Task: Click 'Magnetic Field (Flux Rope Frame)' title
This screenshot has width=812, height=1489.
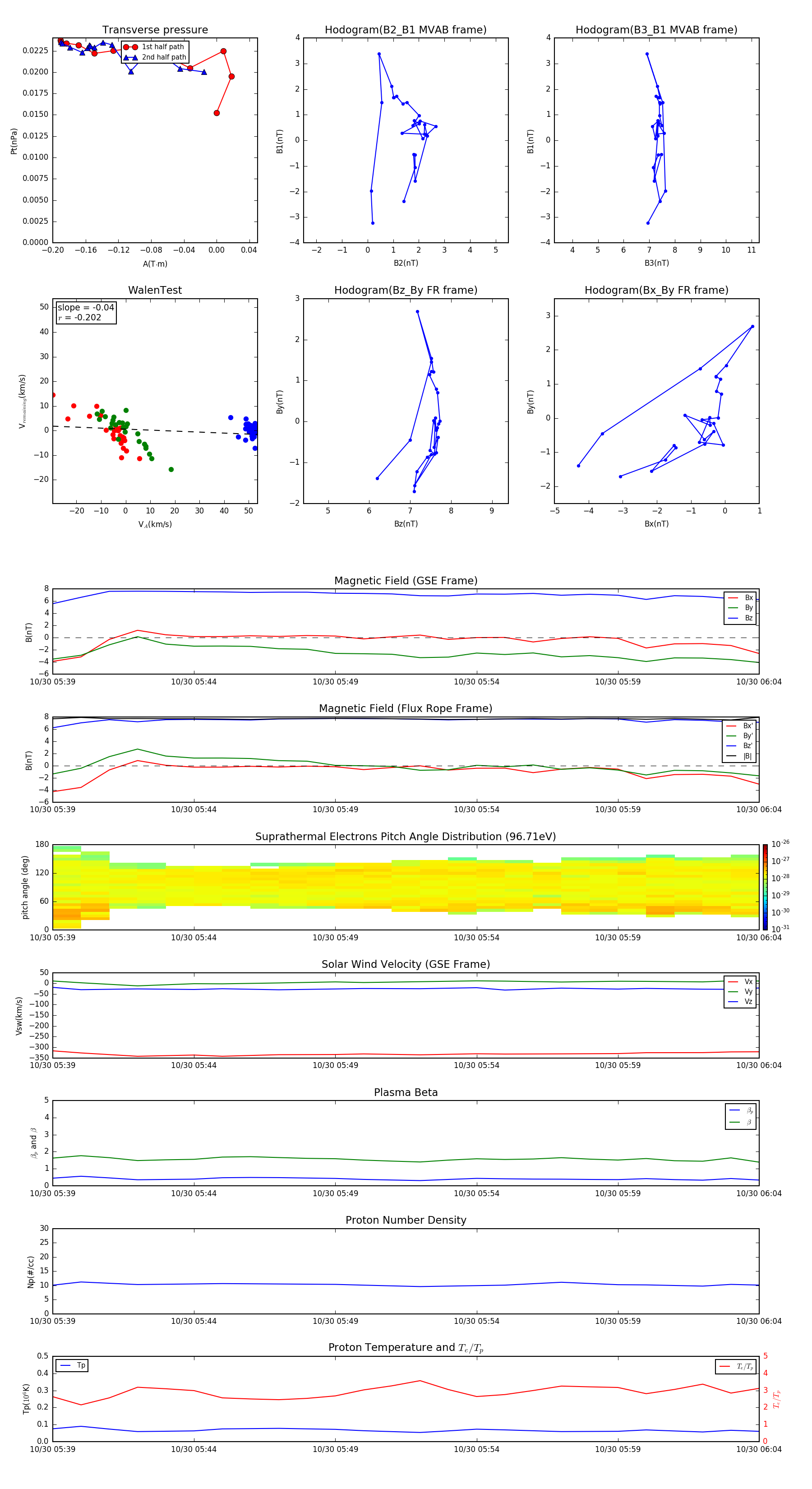Action: 406,709
